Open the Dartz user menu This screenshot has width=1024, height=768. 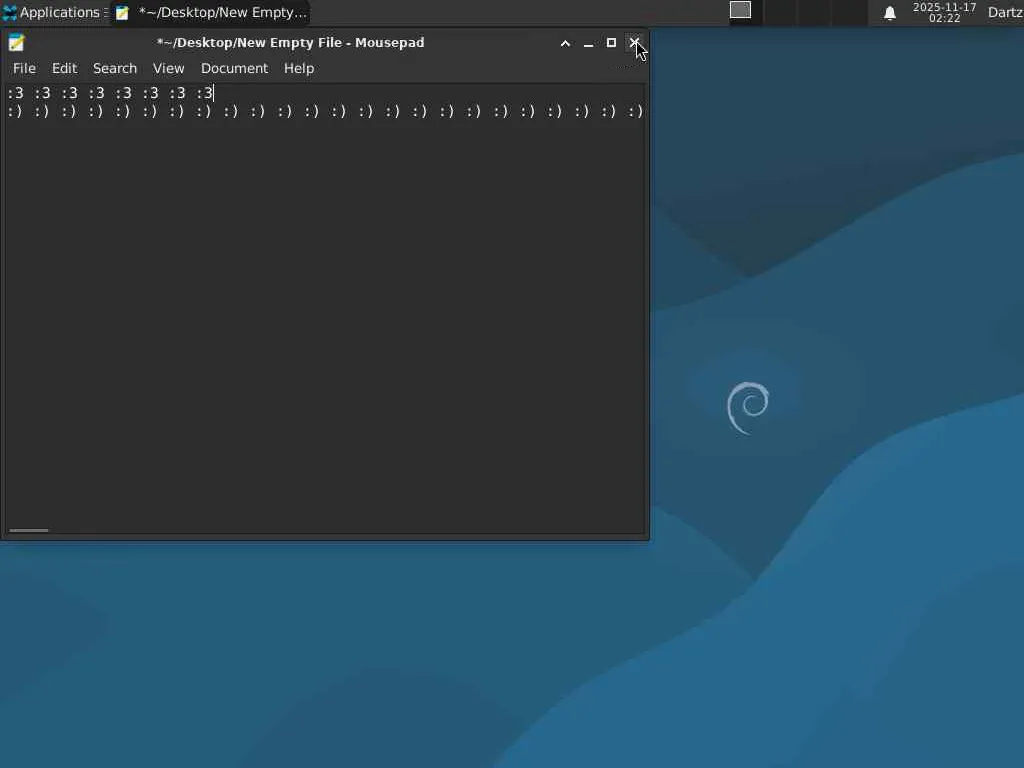pos(1005,12)
